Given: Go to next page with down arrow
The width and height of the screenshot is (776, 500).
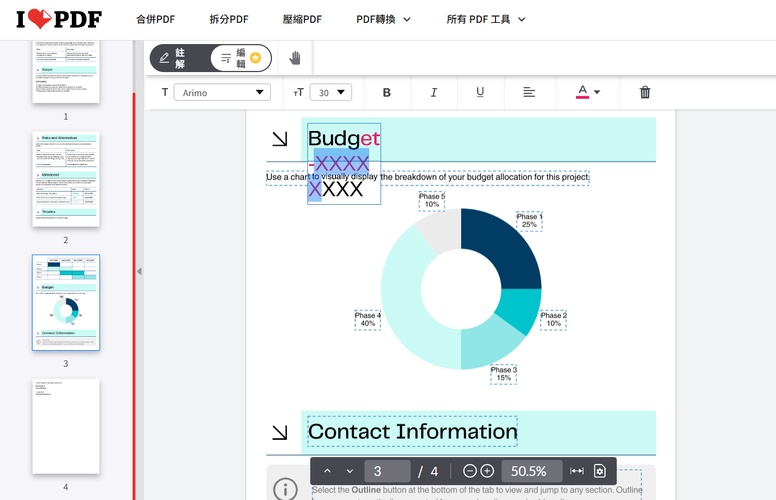Looking at the screenshot, I should pos(349,471).
